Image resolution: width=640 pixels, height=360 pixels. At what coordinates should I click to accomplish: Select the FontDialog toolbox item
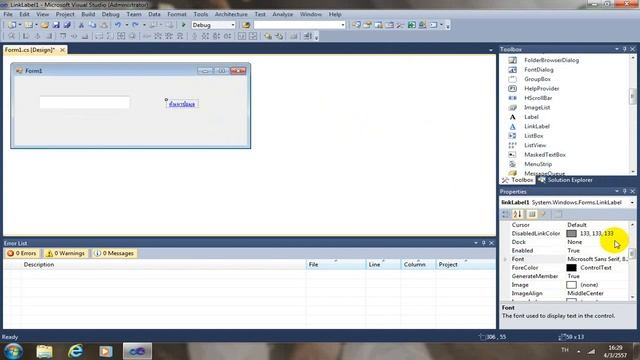point(539,69)
